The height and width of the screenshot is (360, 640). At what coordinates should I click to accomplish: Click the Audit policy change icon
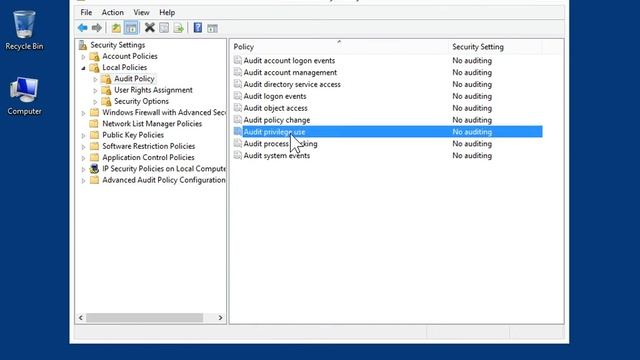coord(238,120)
